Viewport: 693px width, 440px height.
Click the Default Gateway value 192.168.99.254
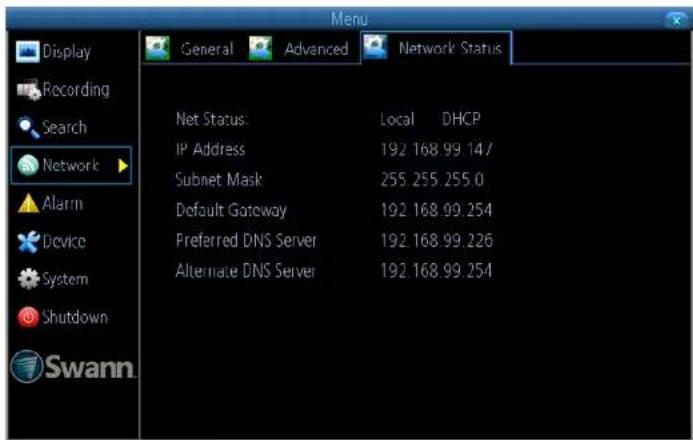pos(436,210)
